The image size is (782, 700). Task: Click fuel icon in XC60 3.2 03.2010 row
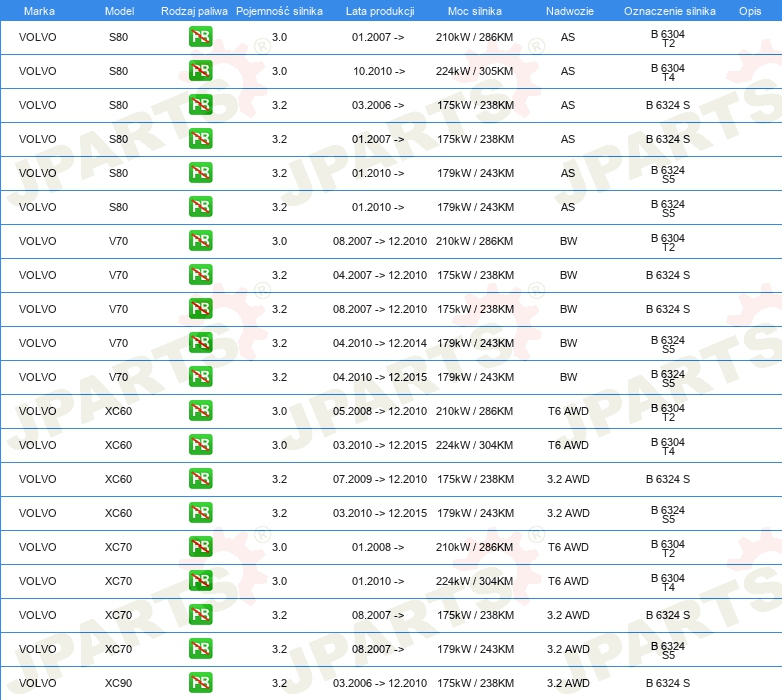click(x=200, y=513)
